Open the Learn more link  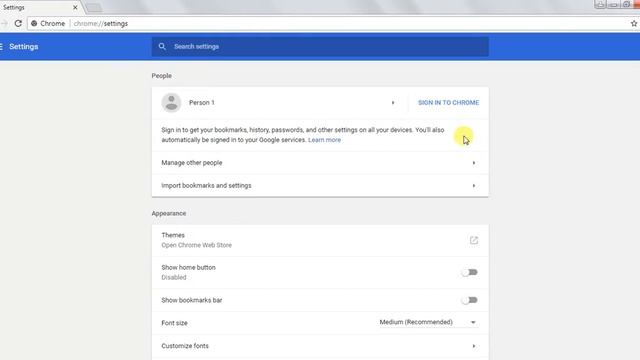tap(324, 140)
